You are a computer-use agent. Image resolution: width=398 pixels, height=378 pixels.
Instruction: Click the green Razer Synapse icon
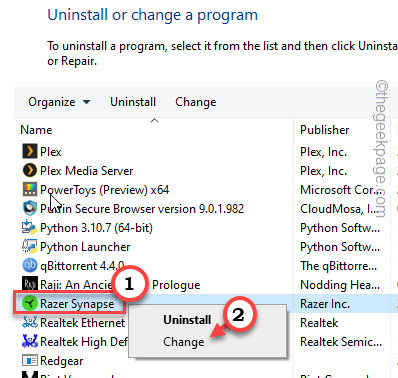click(30, 304)
